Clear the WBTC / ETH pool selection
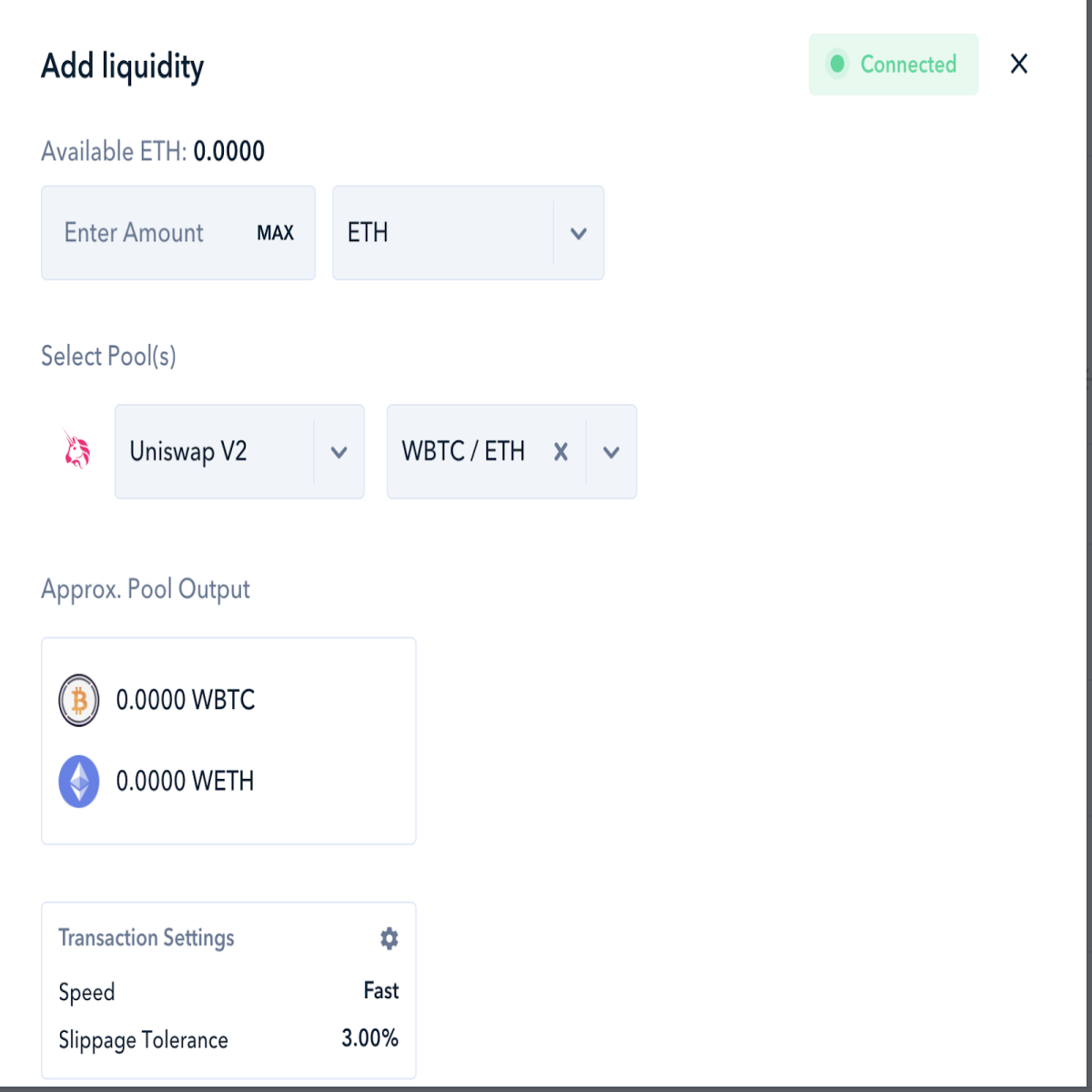The height and width of the screenshot is (1092, 1092). [x=561, y=451]
